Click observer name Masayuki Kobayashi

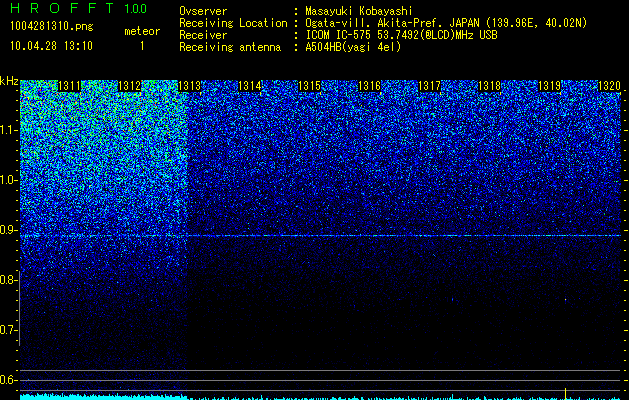point(359,11)
